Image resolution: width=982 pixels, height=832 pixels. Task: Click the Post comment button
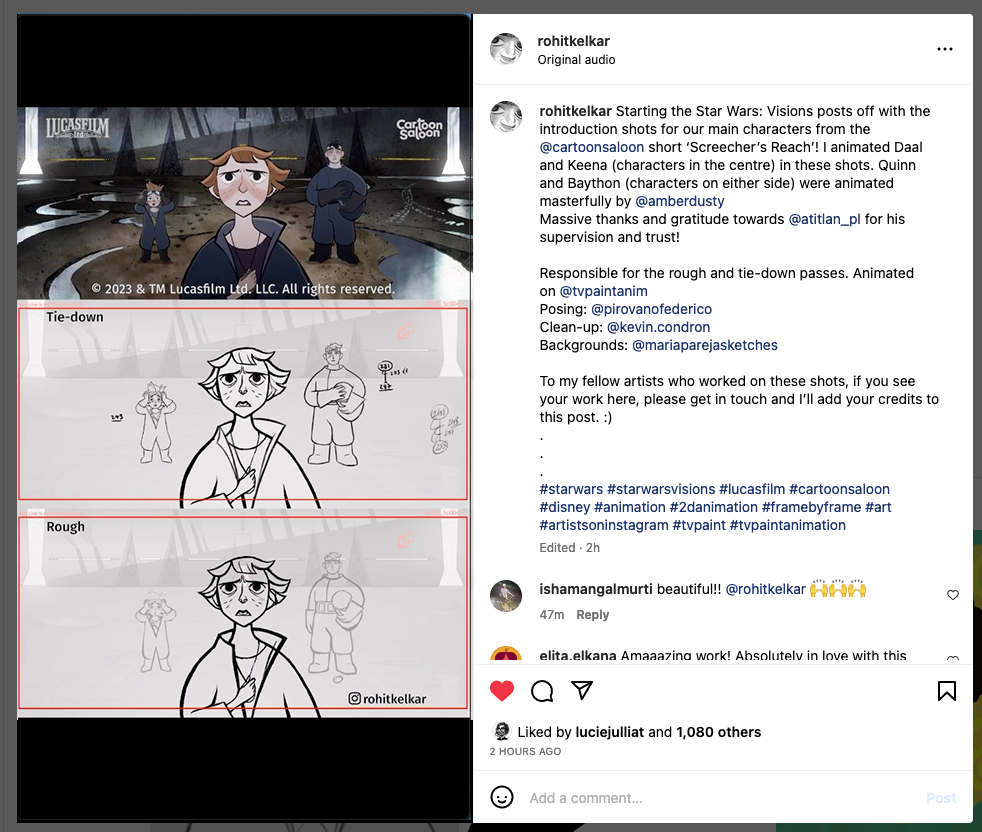click(941, 798)
